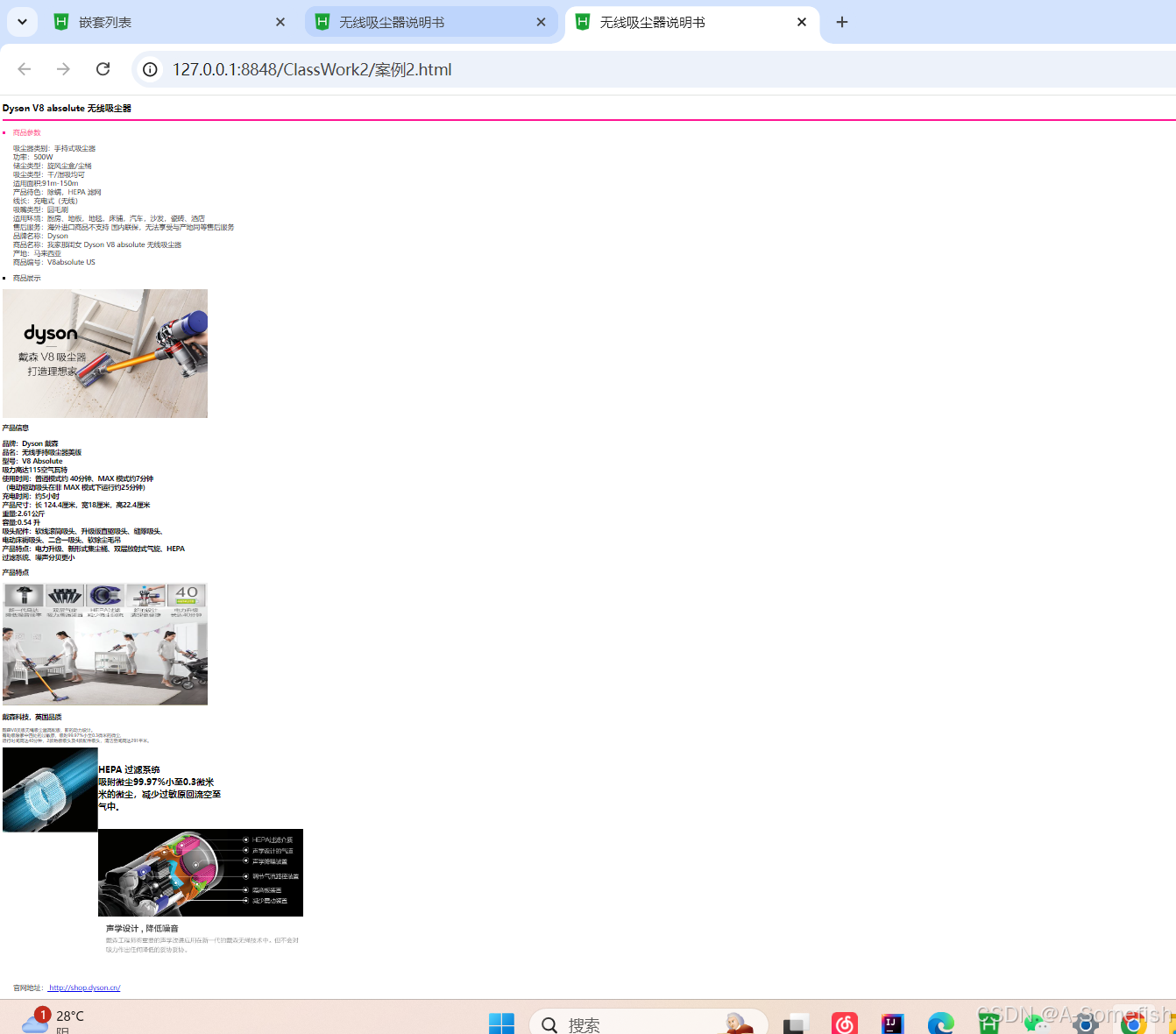Click the 重量:2.61公斤 line

pos(24,513)
